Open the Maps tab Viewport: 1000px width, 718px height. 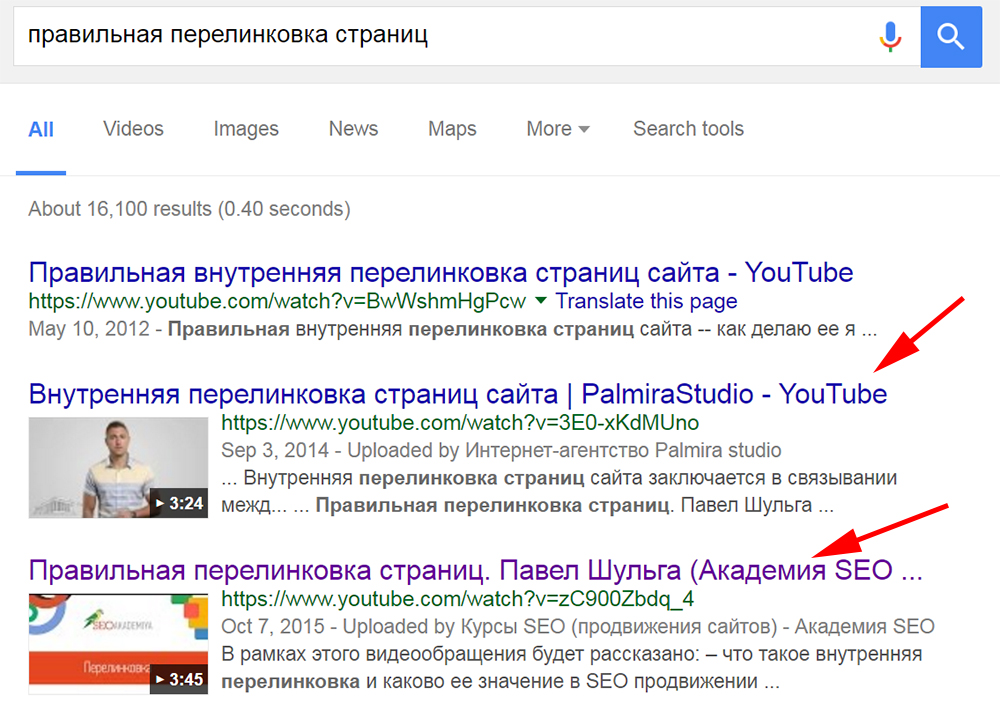click(452, 129)
